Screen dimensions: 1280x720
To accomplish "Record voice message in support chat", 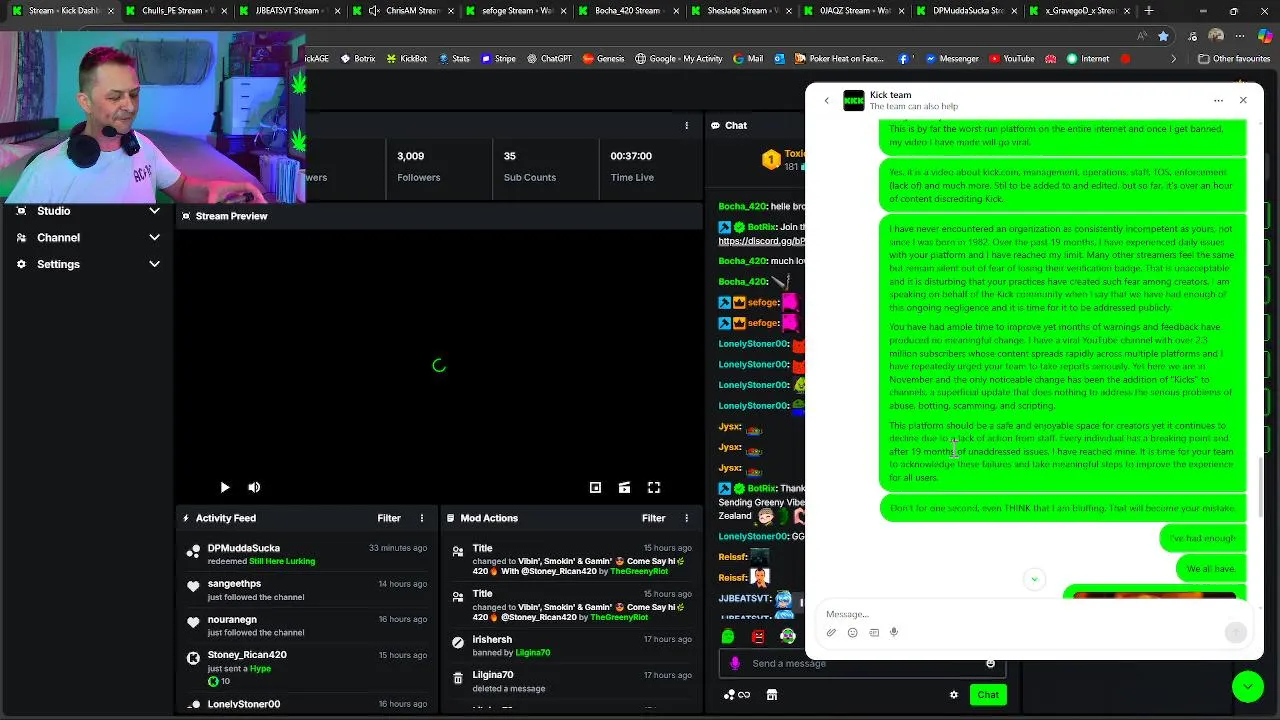I will coord(894,632).
